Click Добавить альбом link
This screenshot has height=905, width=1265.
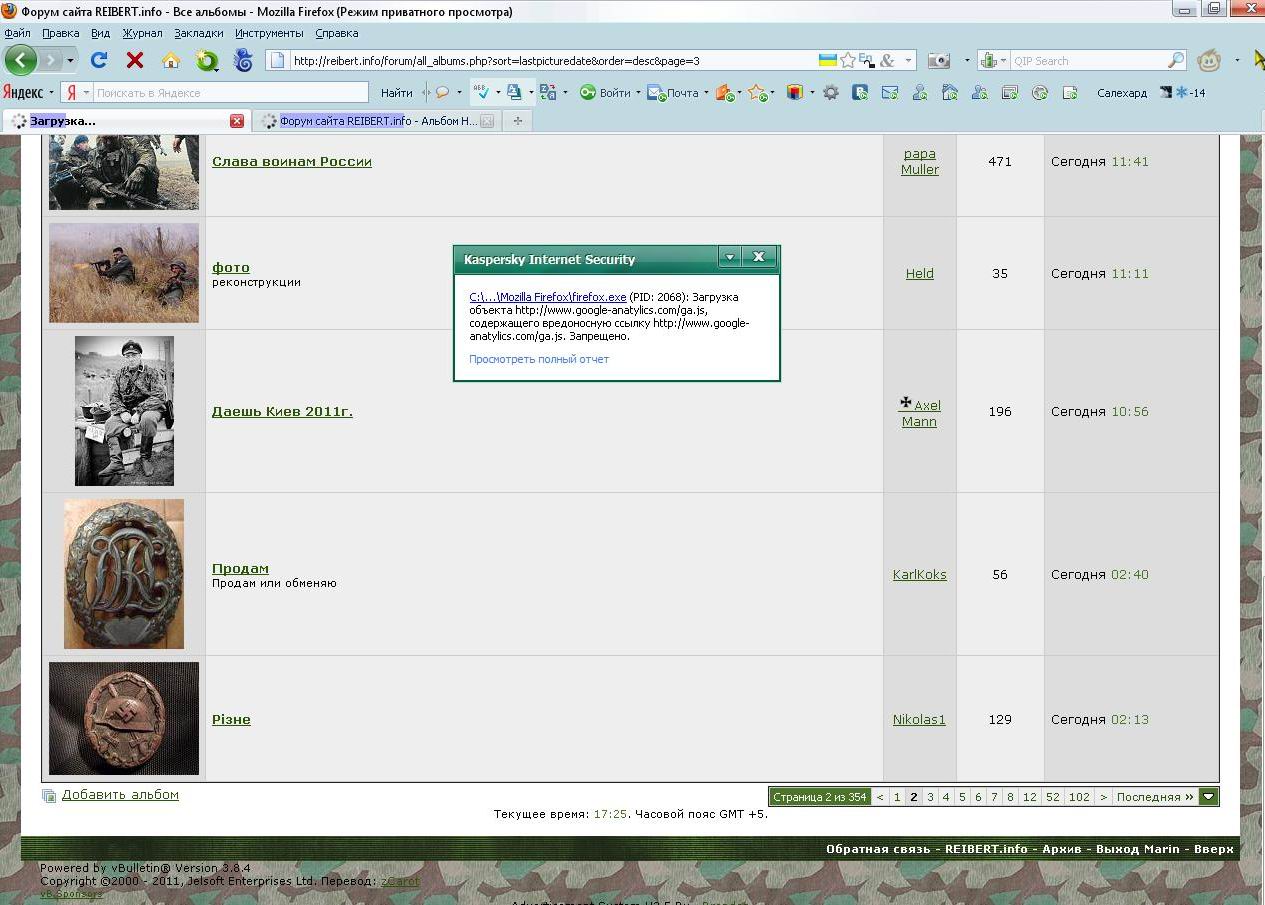click(120, 795)
